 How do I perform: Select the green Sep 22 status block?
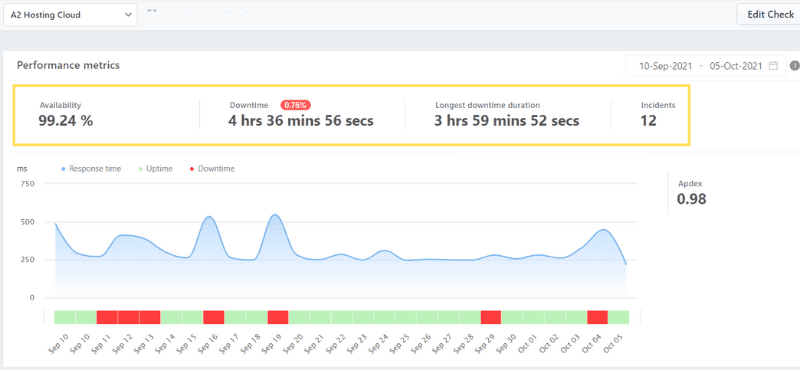coord(341,317)
